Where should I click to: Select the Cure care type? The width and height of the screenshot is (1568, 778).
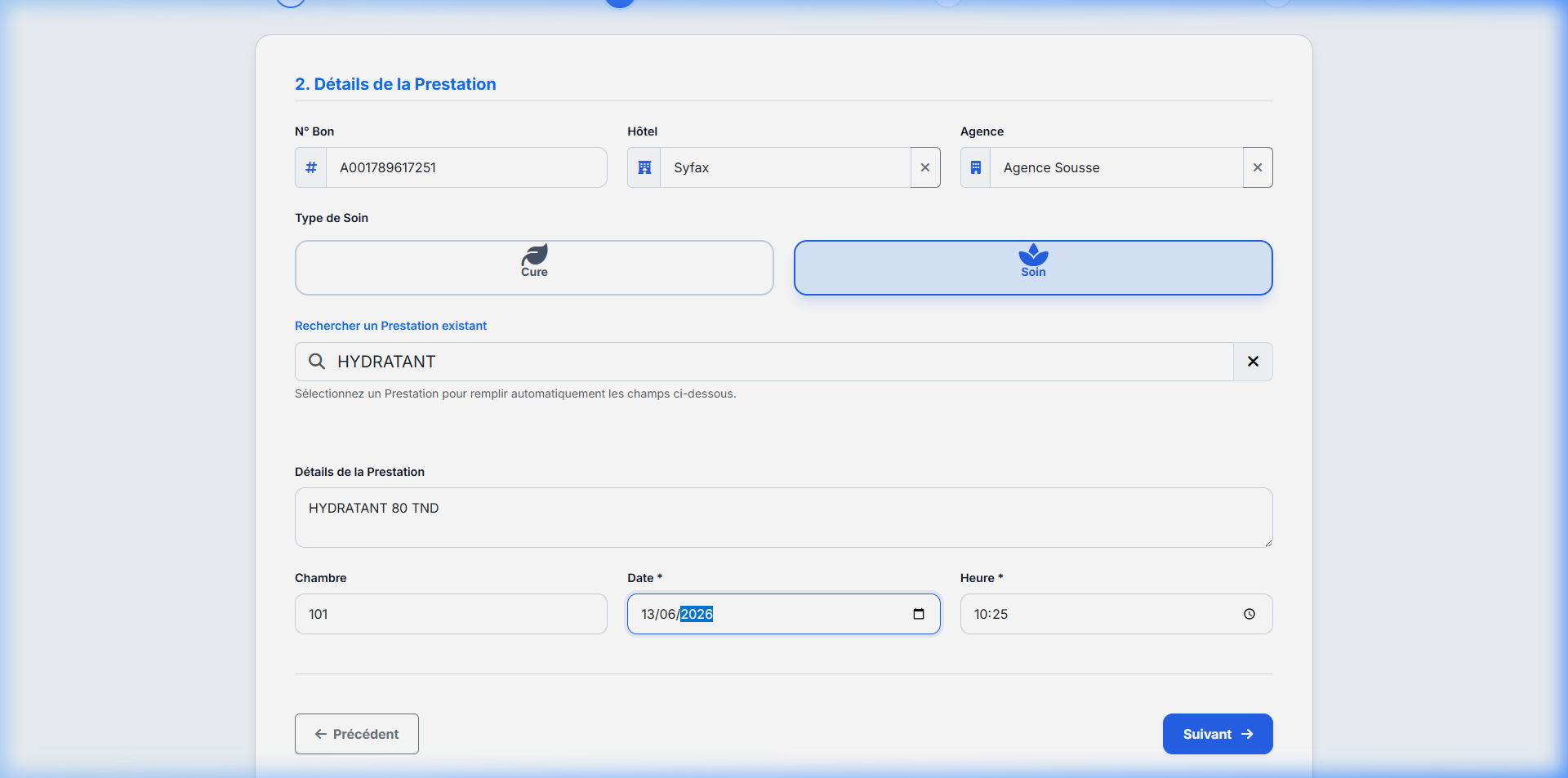pyautogui.click(x=534, y=268)
